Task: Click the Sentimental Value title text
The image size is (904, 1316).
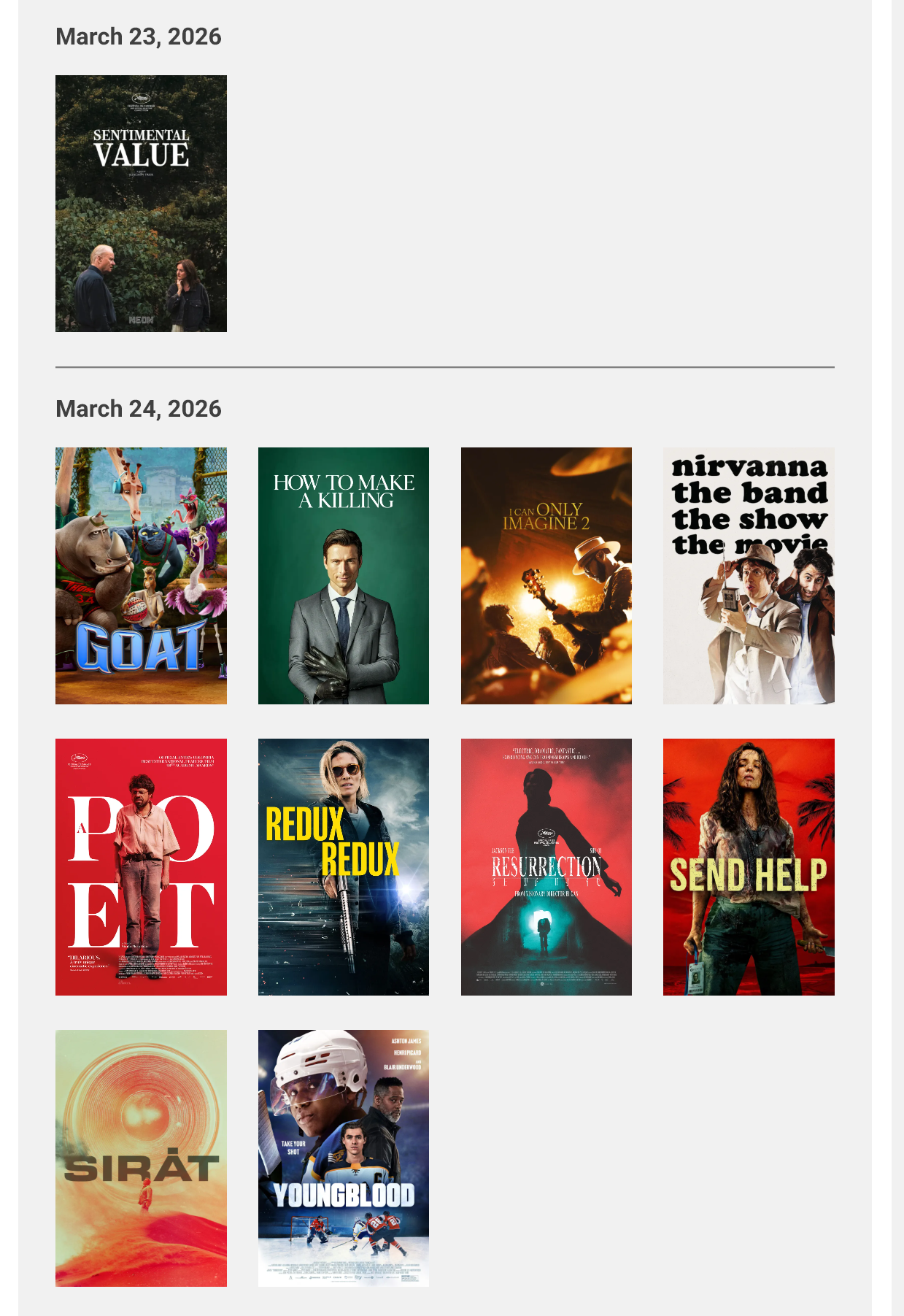Action: (x=141, y=148)
